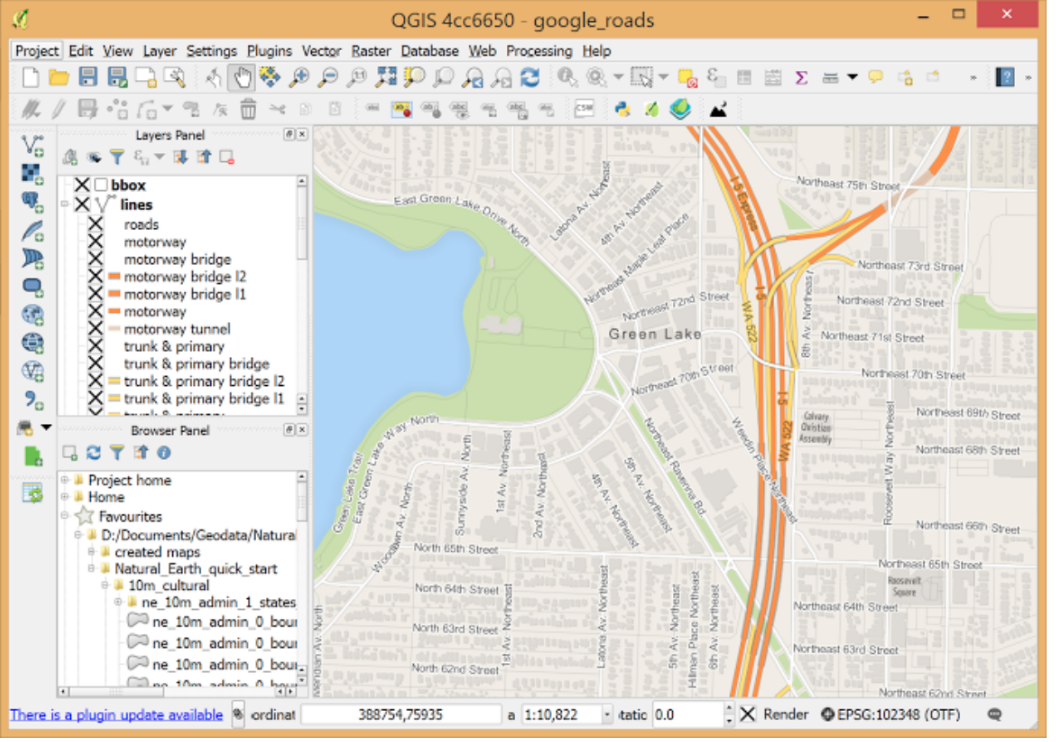Expand the created maps folder
The image size is (1056, 742).
point(92,552)
